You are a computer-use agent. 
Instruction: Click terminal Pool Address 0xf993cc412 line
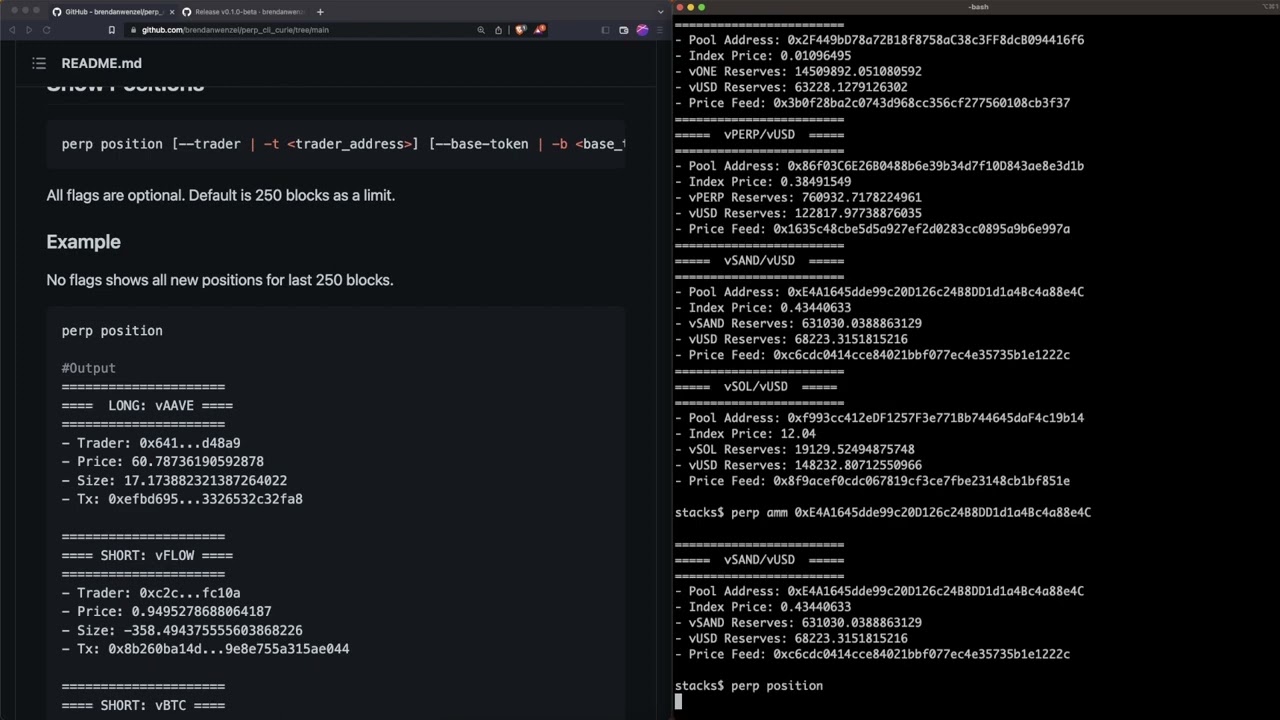point(879,418)
